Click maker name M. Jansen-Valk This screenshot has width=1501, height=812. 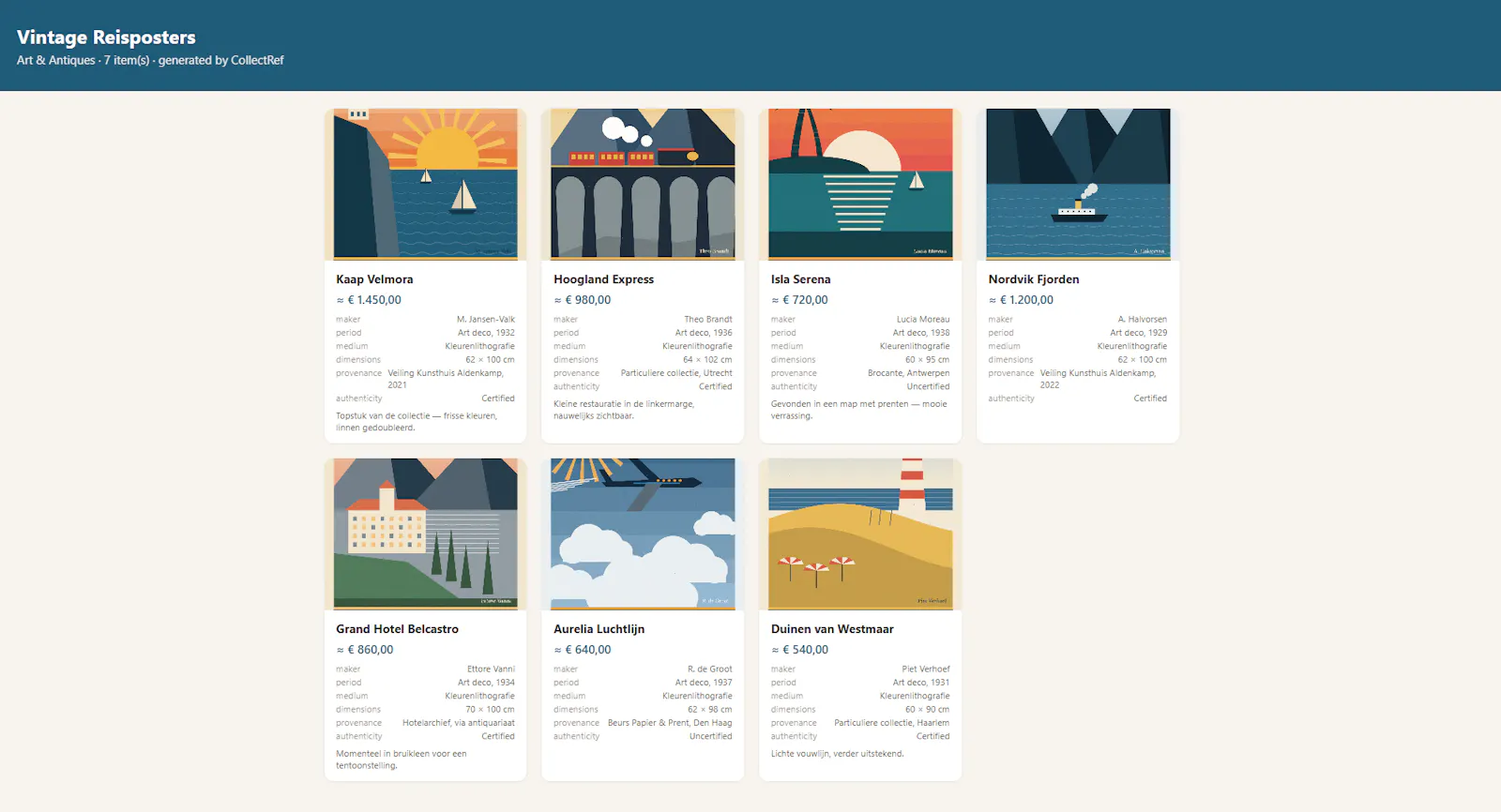tap(486, 320)
